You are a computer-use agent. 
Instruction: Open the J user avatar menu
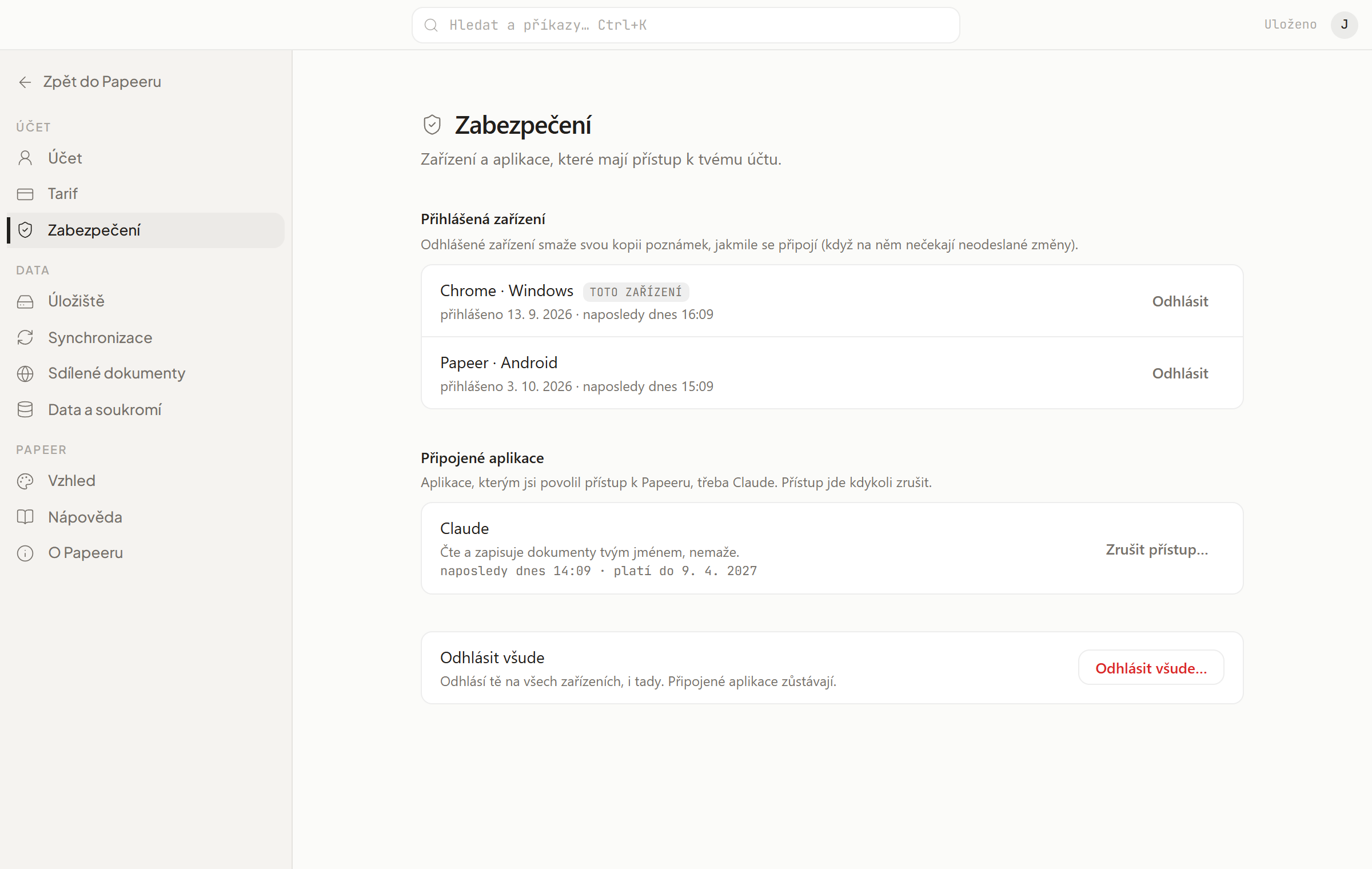[x=1344, y=25]
